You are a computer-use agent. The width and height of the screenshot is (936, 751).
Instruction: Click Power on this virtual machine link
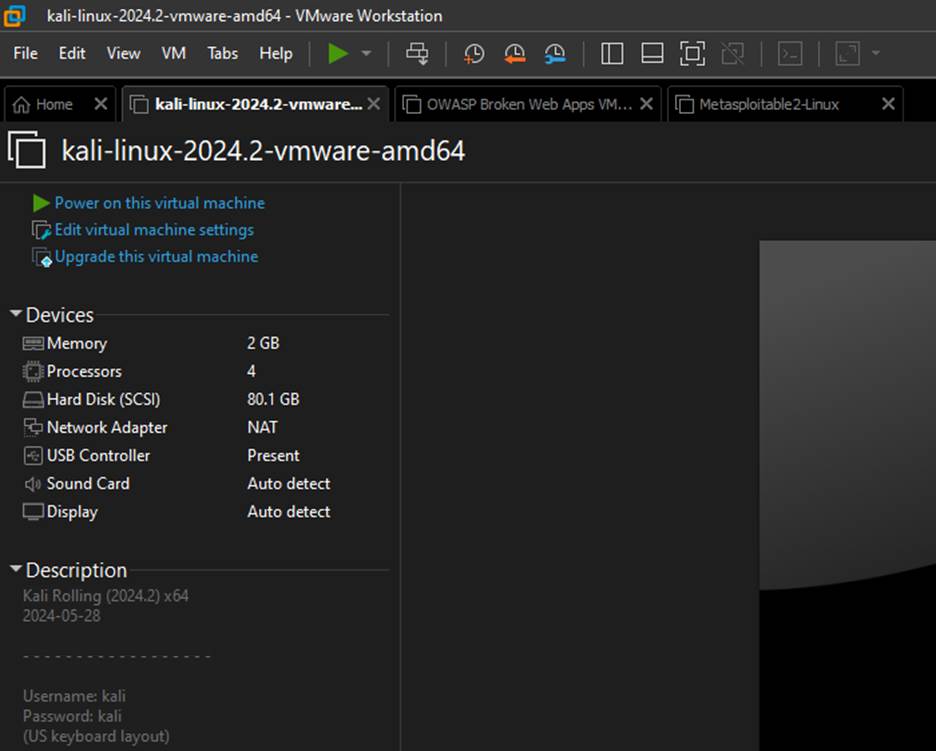pos(159,203)
